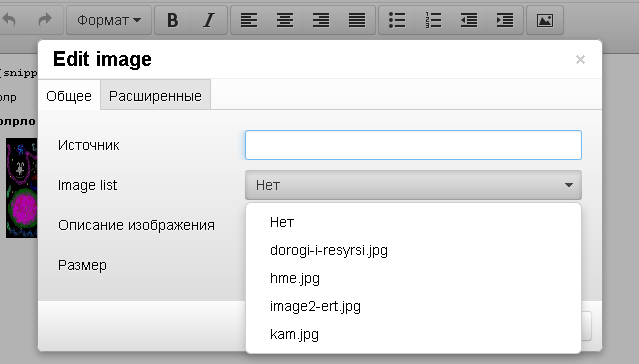The image size is (639, 364).
Task: Click the Источник label
Action: 88,145
